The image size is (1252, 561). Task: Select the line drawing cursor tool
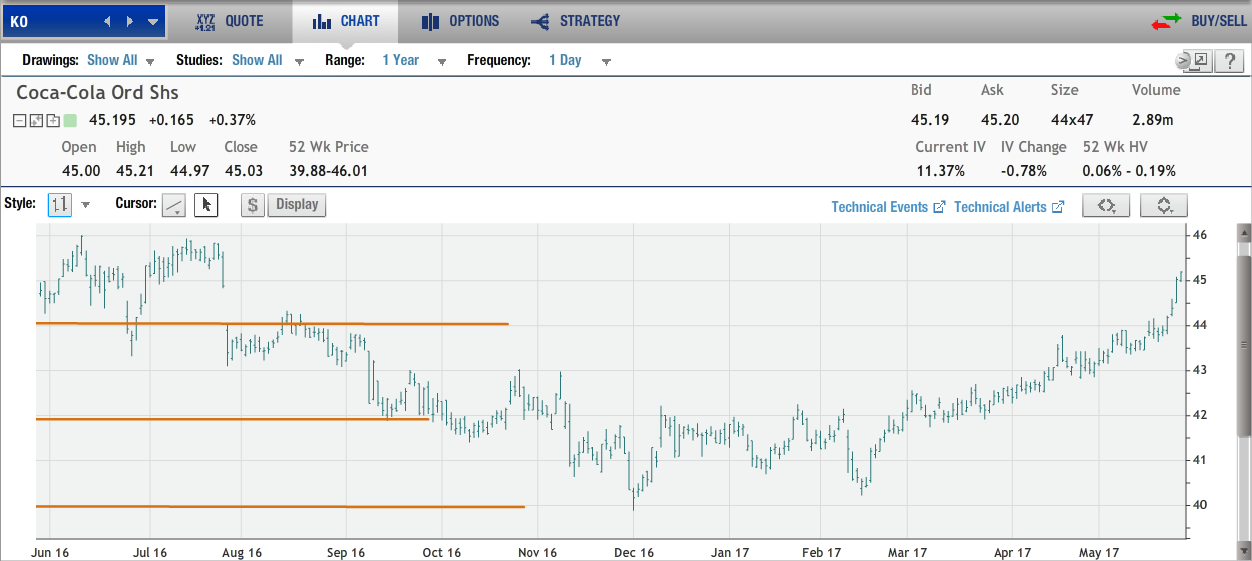coord(174,205)
